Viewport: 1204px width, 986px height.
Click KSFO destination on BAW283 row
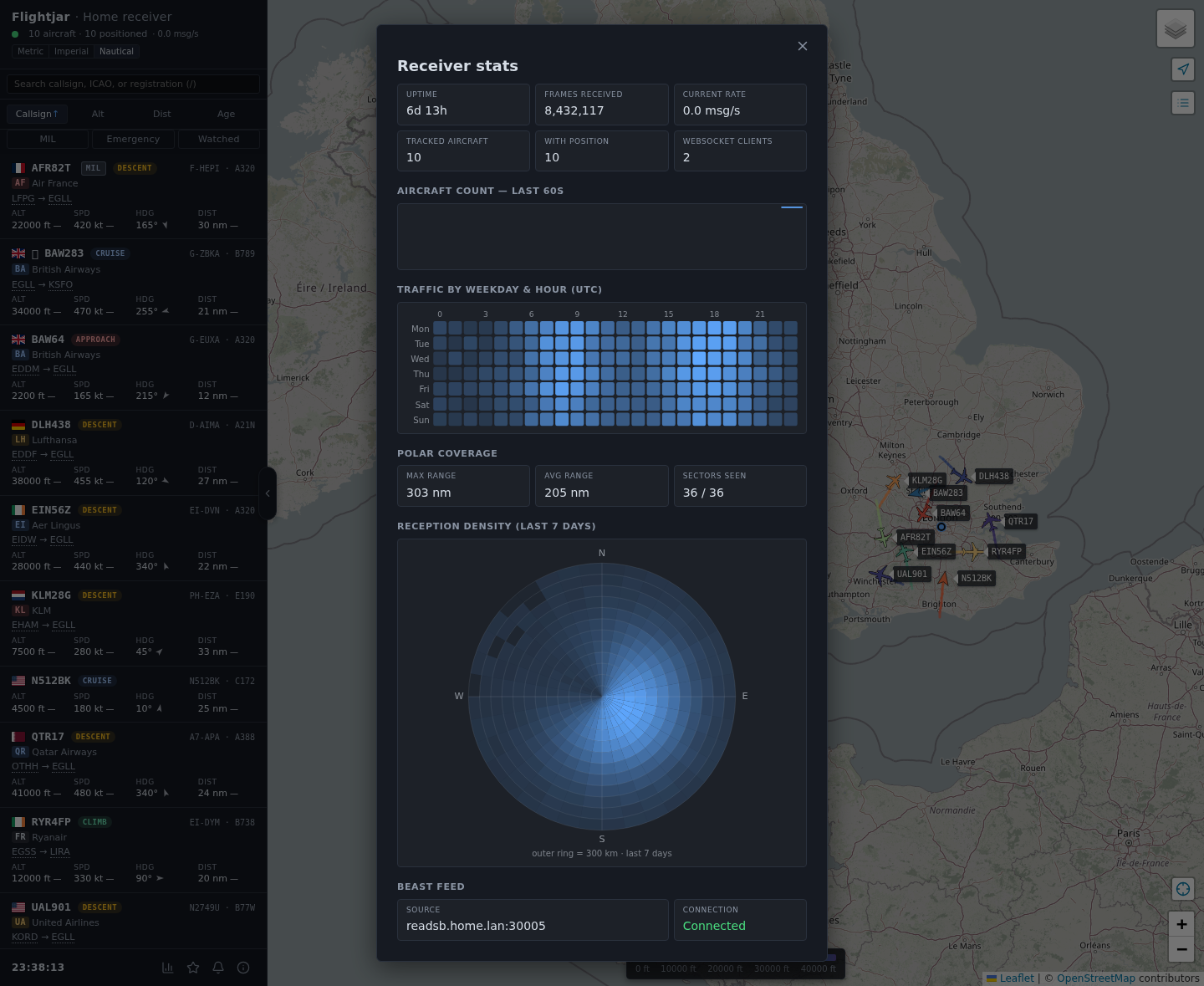pyautogui.click(x=60, y=284)
